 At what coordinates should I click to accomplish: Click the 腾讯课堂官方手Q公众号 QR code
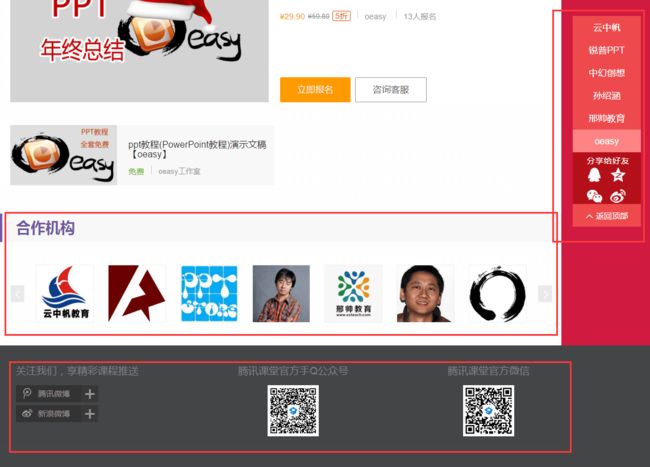293,411
